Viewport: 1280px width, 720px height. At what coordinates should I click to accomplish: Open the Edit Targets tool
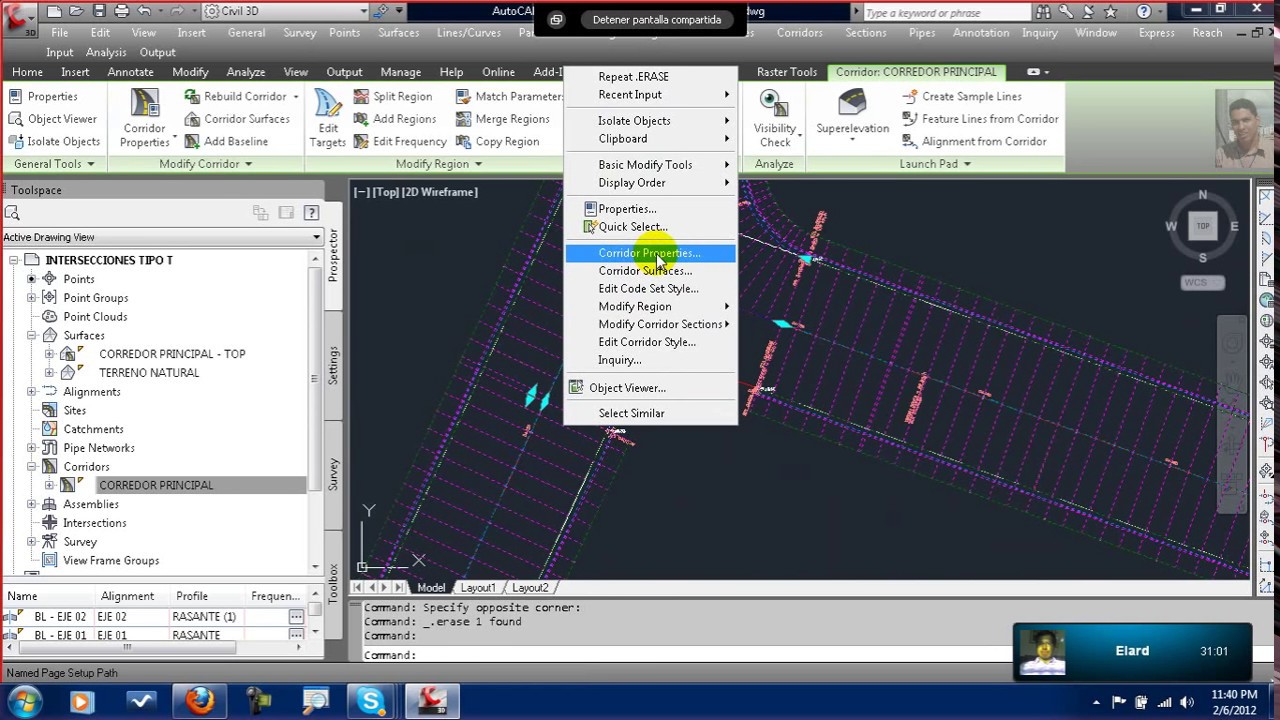click(328, 119)
